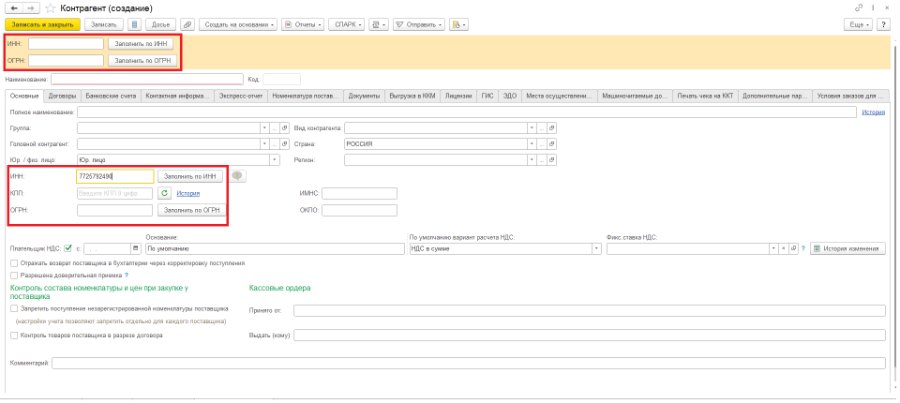Viewport: 900px width, 403px height.
Task: Open attached files via paperclip icon
Action: pyautogui.click(x=187, y=25)
